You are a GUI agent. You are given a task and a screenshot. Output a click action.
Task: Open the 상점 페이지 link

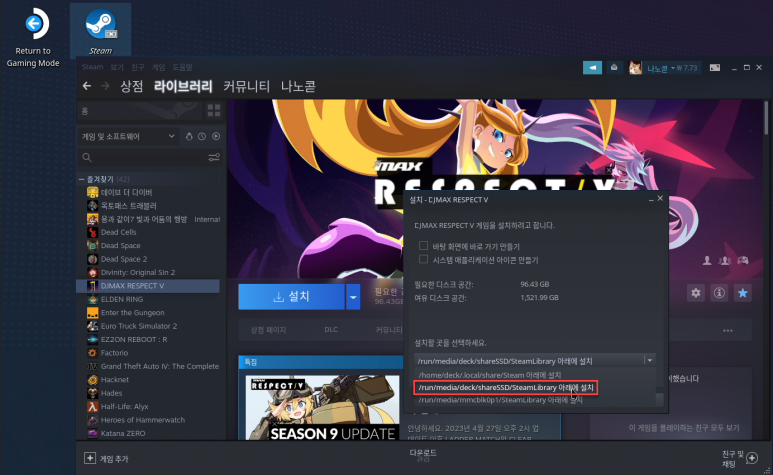tap(268, 330)
